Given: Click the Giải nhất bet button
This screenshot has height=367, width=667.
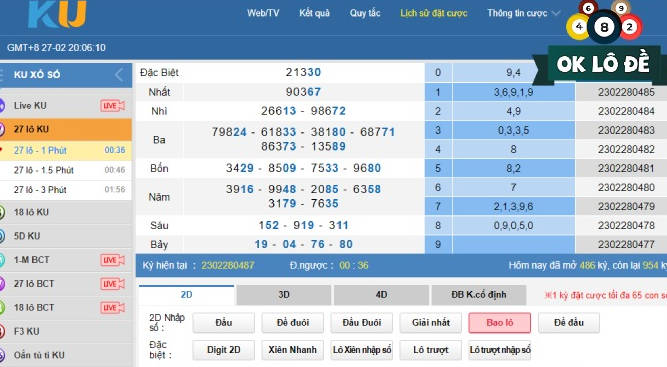Looking at the screenshot, I should tap(430, 323).
